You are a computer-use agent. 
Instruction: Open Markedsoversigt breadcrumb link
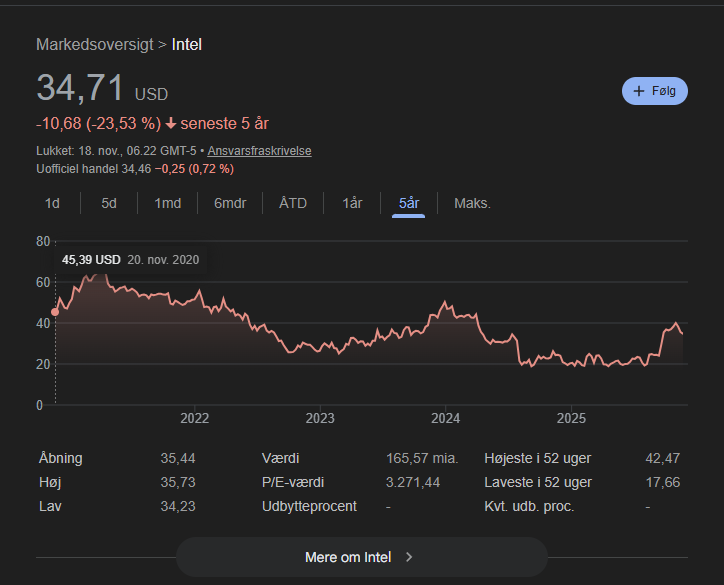coord(95,44)
